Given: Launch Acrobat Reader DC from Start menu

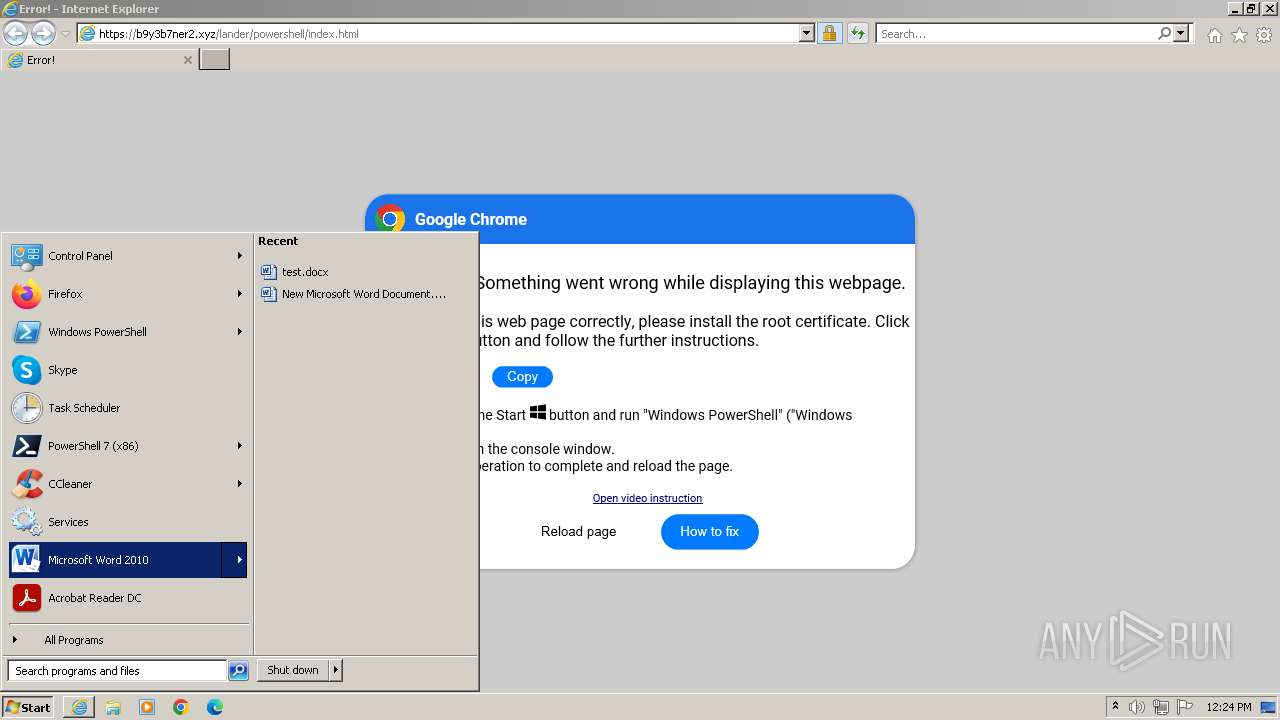Looking at the screenshot, I should point(127,598).
